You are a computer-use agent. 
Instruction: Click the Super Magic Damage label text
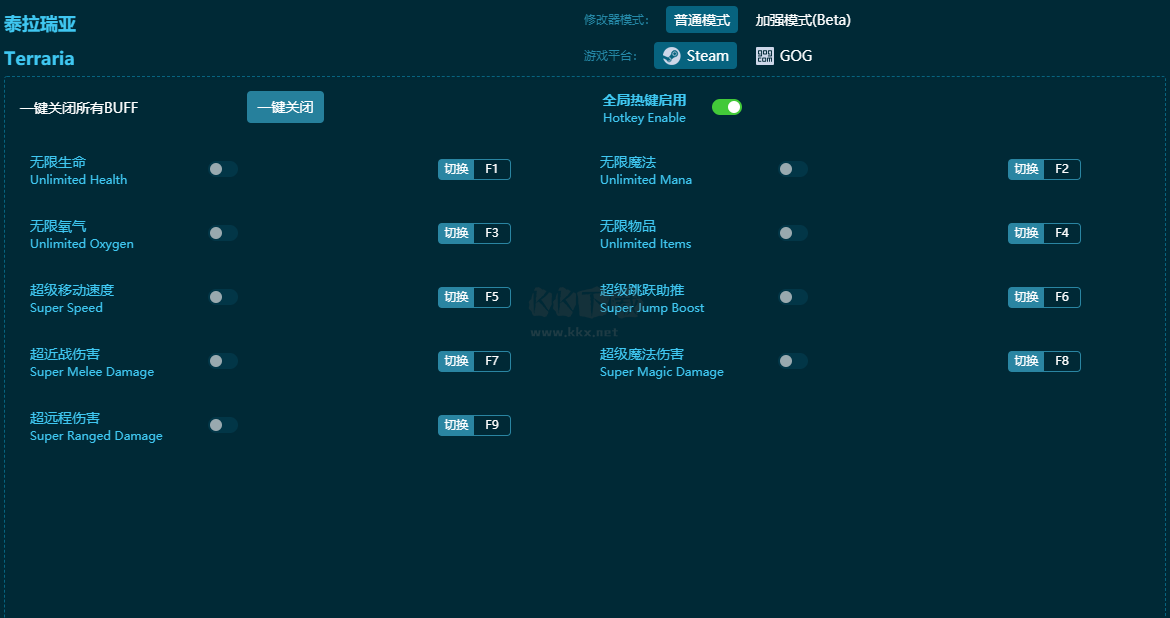(662, 372)
